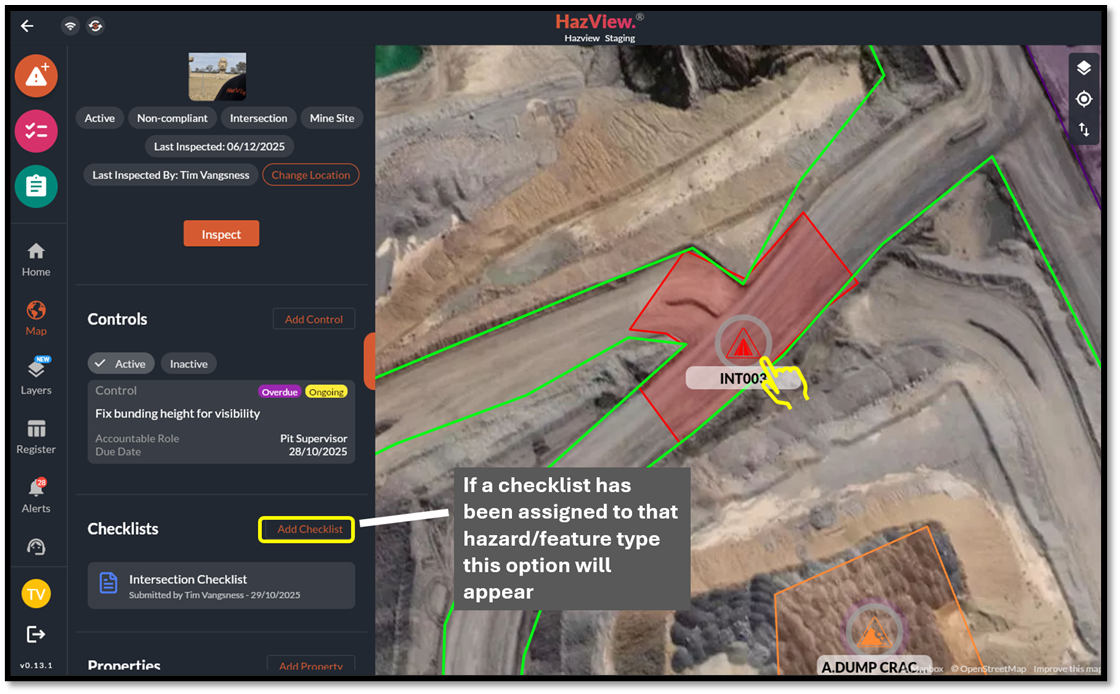The width and height of the screenshot is (1120, 694).
Task: Open the Intersection Checklist entry
Action: pyautogui.click(x=221, y=586)
